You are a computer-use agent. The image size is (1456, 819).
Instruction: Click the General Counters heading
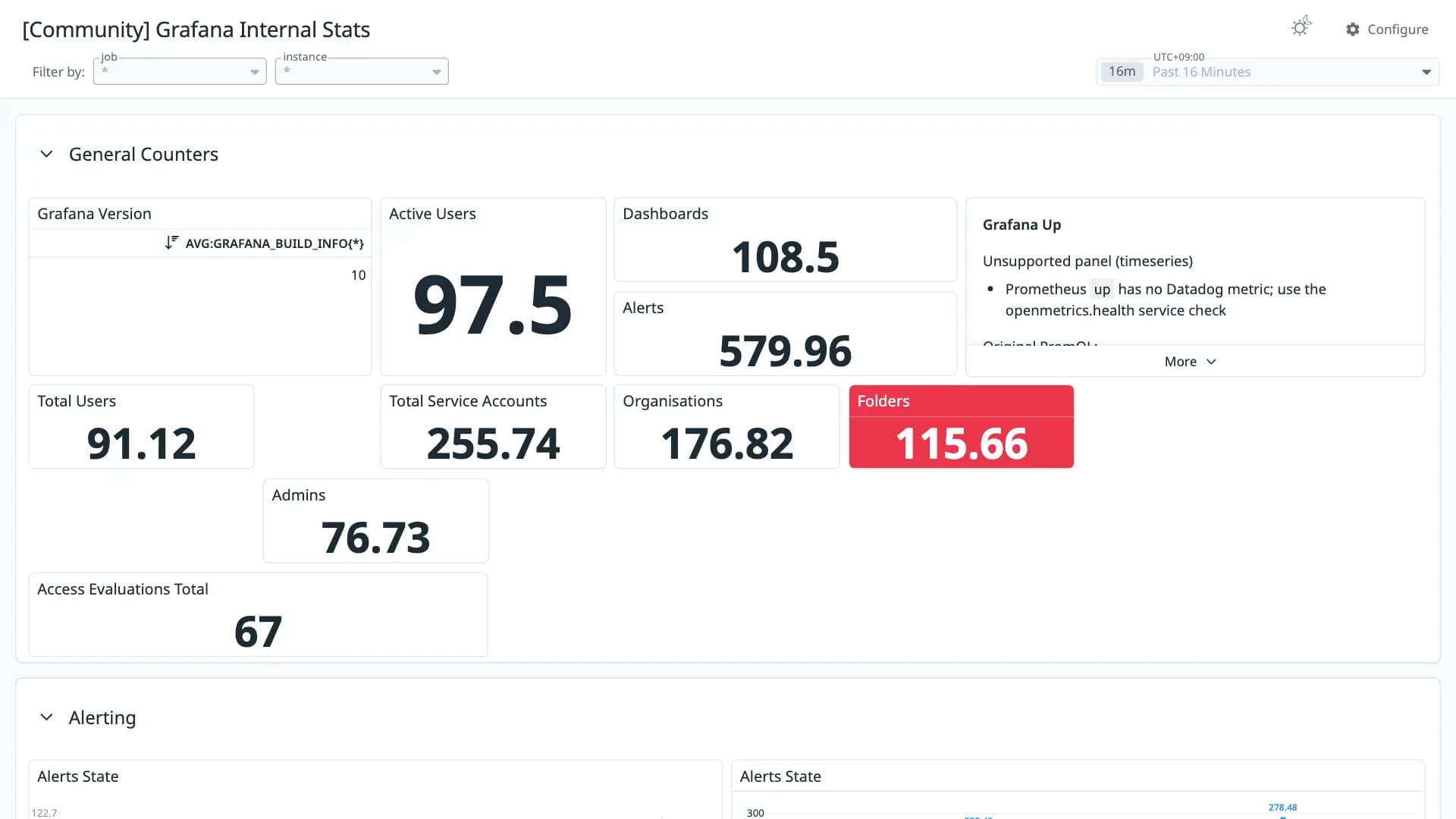click(x=143, y=154)
